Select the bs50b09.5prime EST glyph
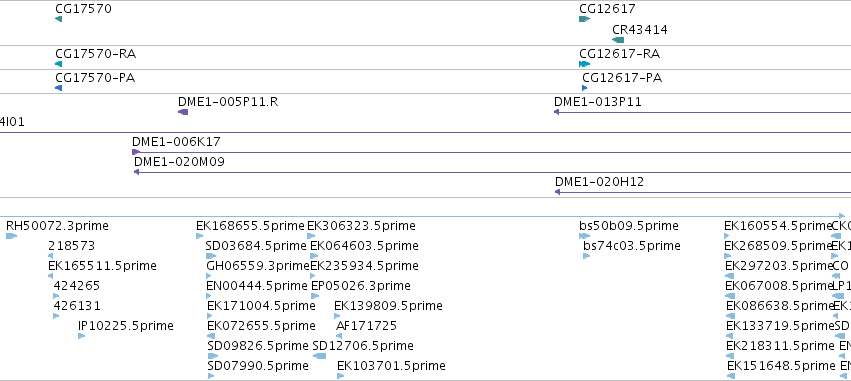Viewport: 851px width, 381px height. 585,236
